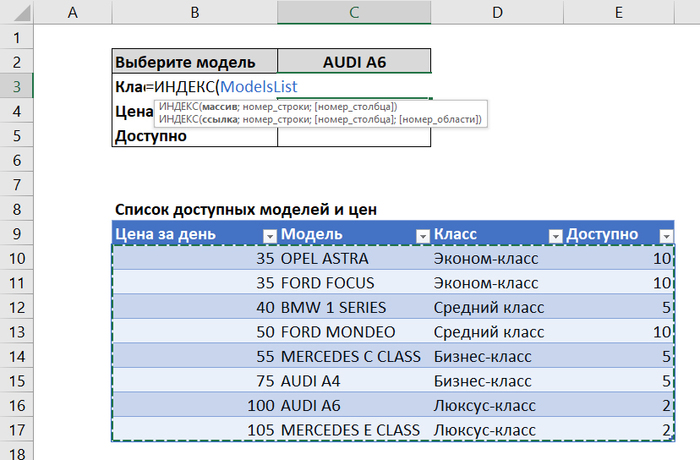The height and width of the screenshot is (460, 700).
Task: Open the 'Цена за день' filter dropdown
Action: pos(270,236)
